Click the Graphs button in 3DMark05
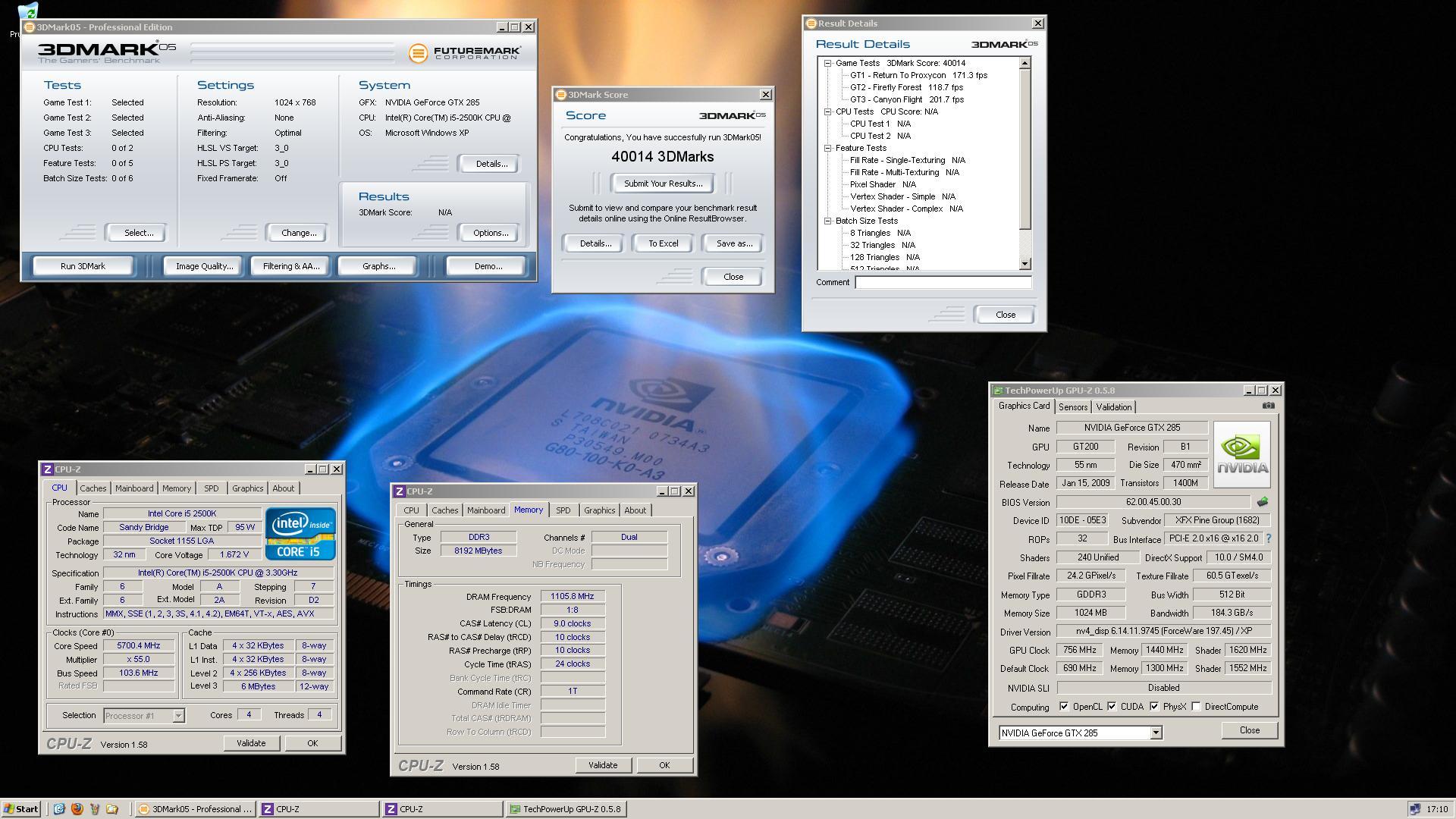This screenshot has height=819, width=1456. [378, 266]
